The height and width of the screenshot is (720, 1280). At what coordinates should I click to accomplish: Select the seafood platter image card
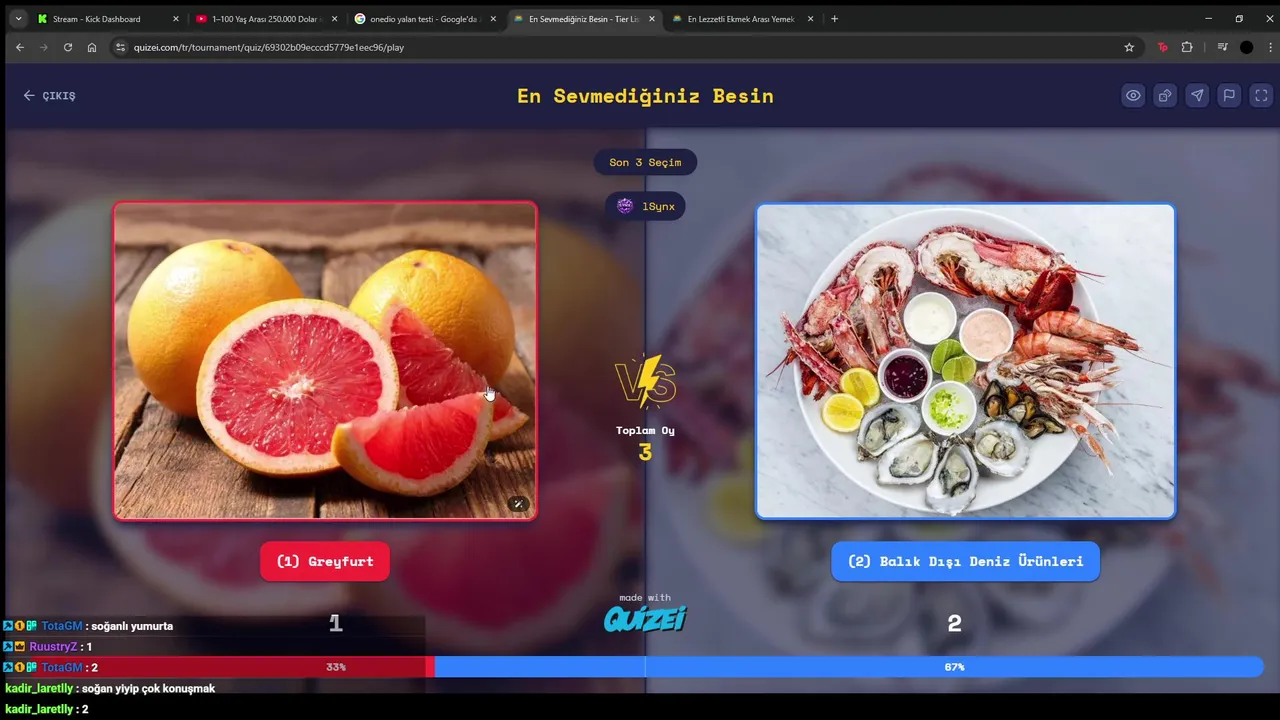[x=965, y=361]
